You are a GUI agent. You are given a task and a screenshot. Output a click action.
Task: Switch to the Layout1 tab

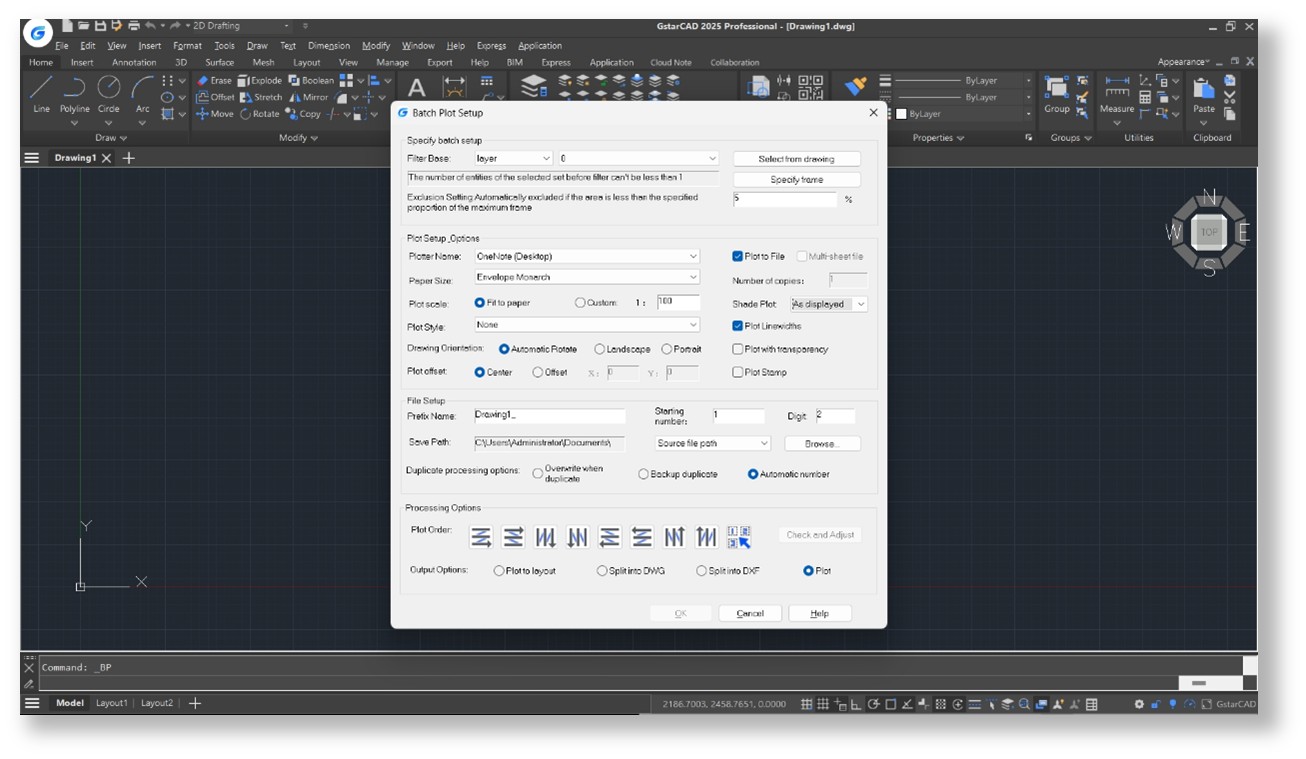point(111,704)
